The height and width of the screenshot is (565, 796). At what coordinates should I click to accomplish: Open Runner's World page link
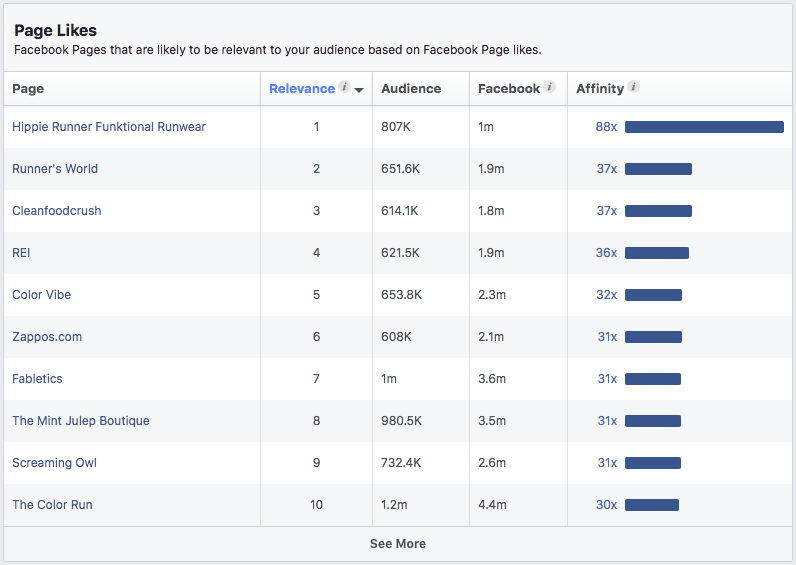[x=55, y=169]
